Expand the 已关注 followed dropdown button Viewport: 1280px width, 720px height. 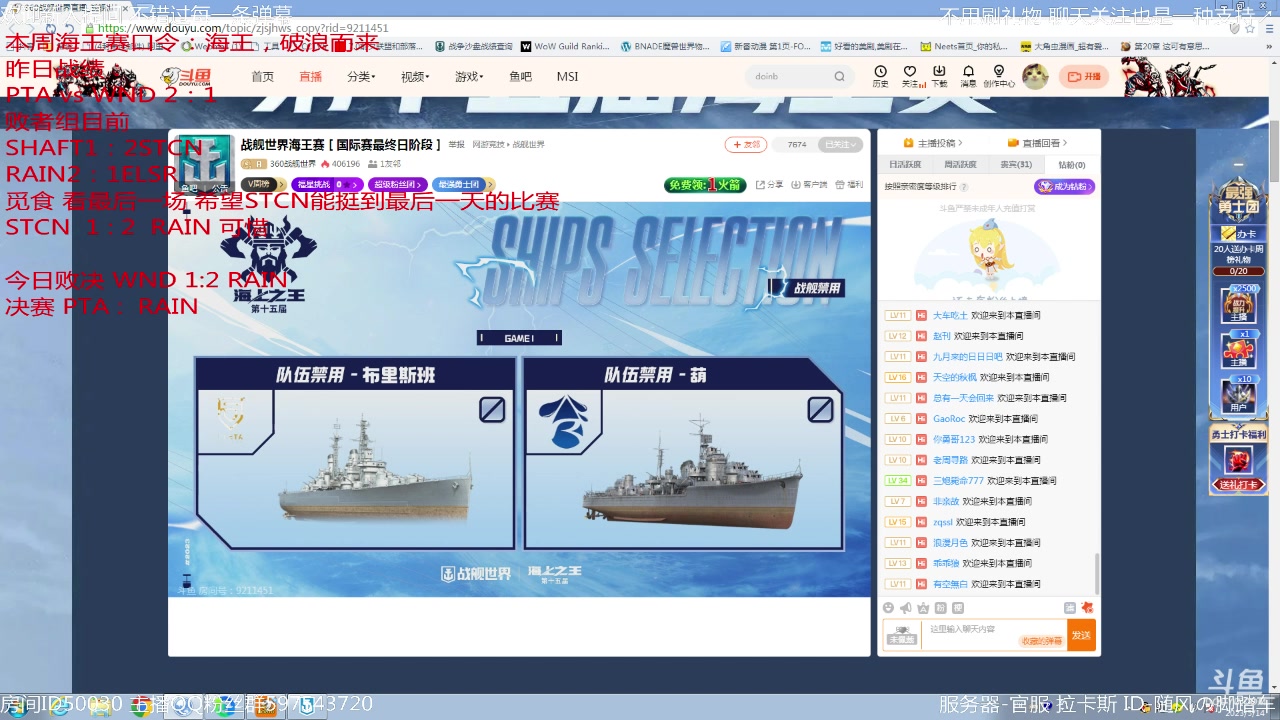[x=839, y=145]
